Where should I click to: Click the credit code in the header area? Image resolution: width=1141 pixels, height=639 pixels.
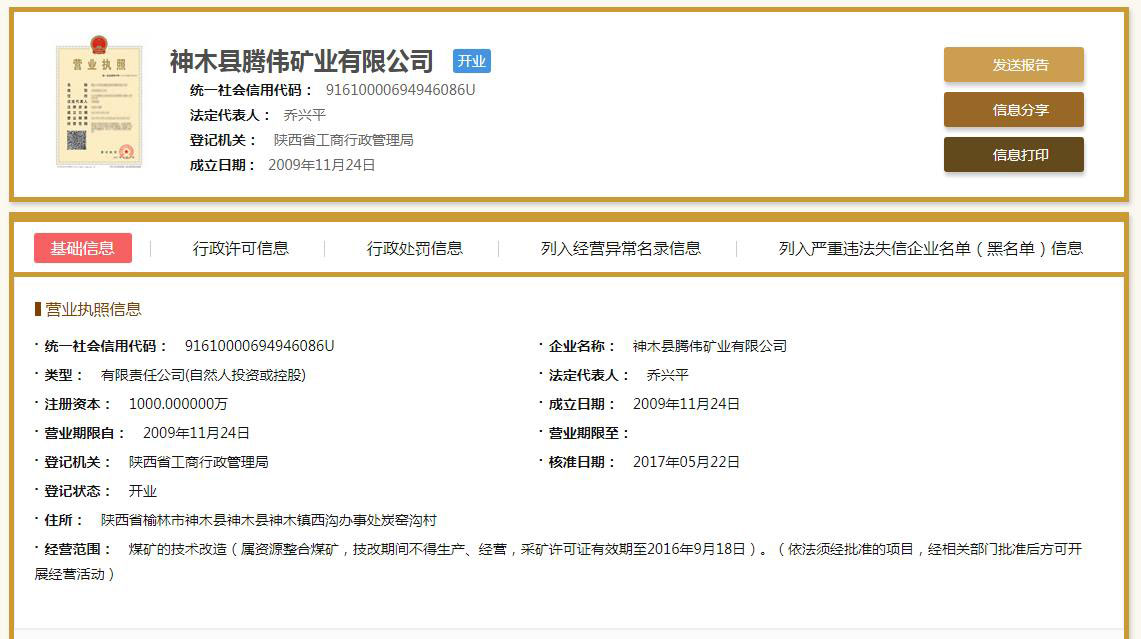[x=400, y=90]
